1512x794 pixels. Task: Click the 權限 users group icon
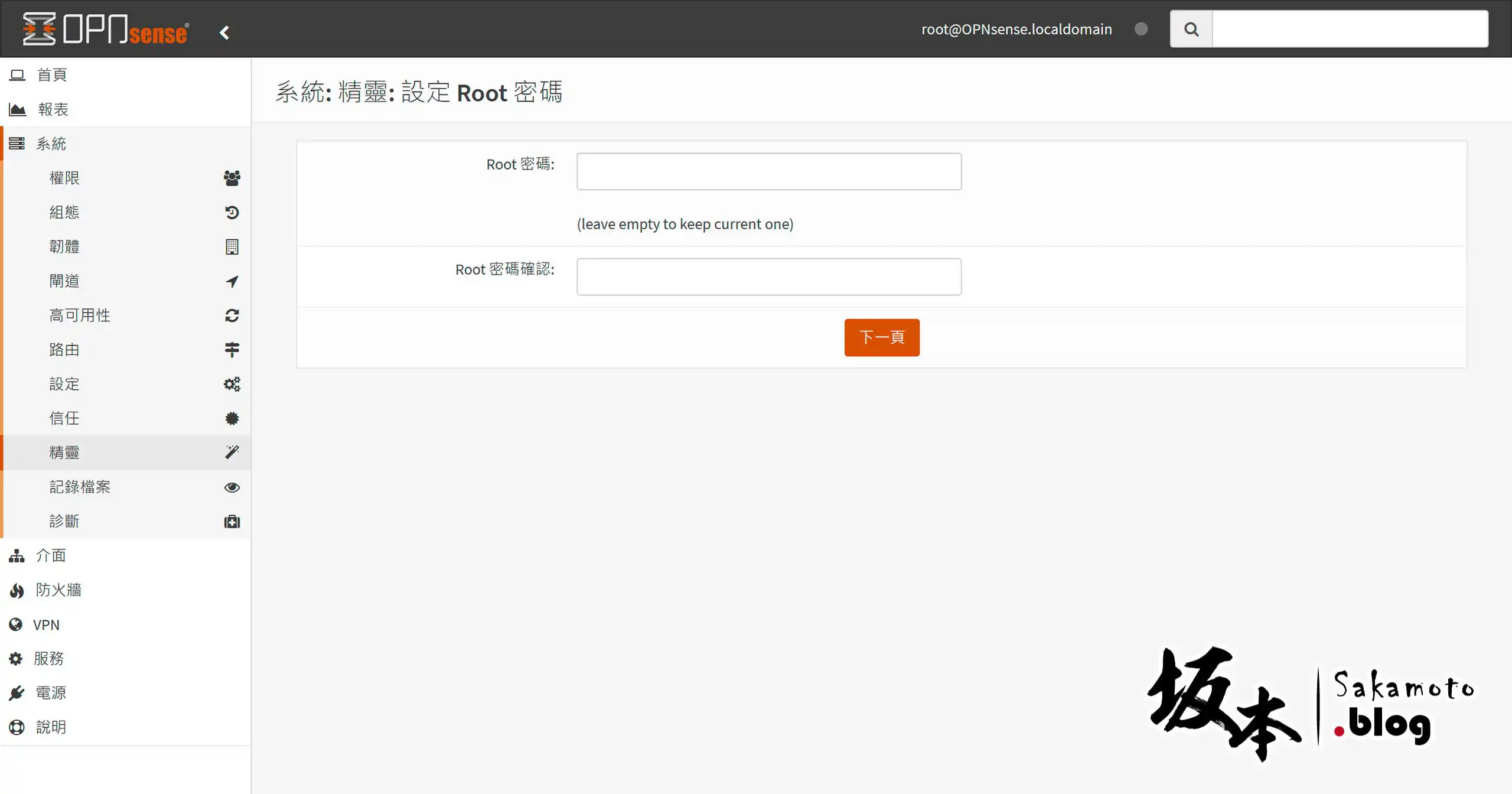coord(232,178)
